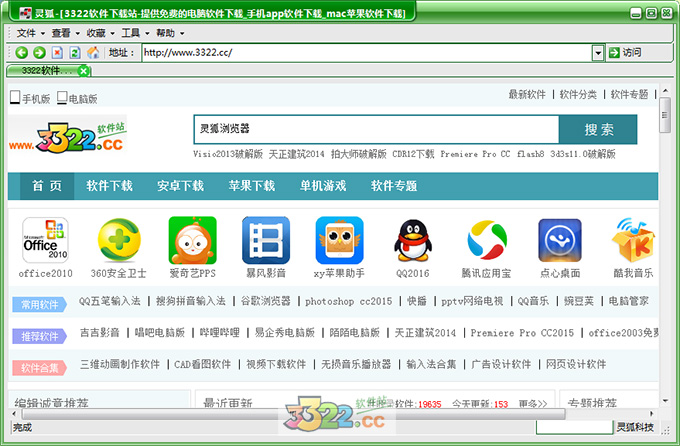
Task: Open the 工具 menu
Action: tap(135, 33)
